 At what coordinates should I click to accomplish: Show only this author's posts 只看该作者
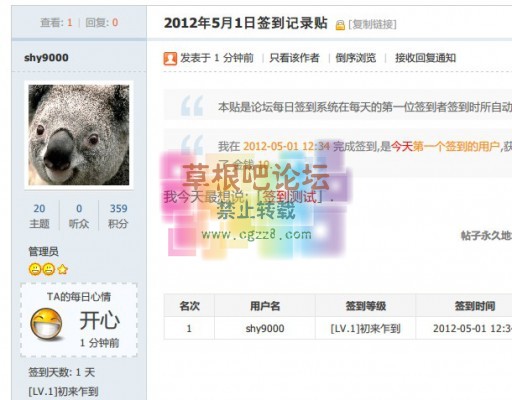(294, 58)
